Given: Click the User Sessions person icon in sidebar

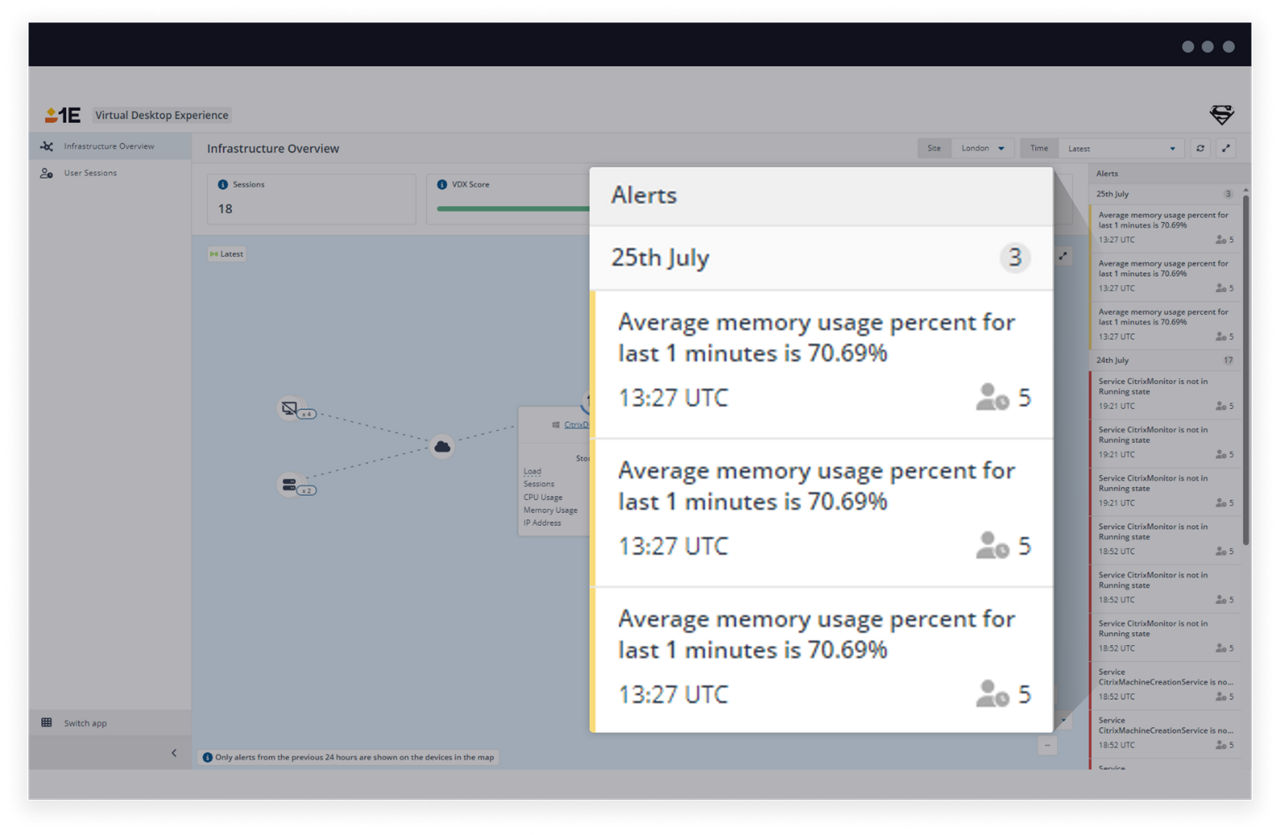Looking at the screenshot, I should click(x=46, y=173).
